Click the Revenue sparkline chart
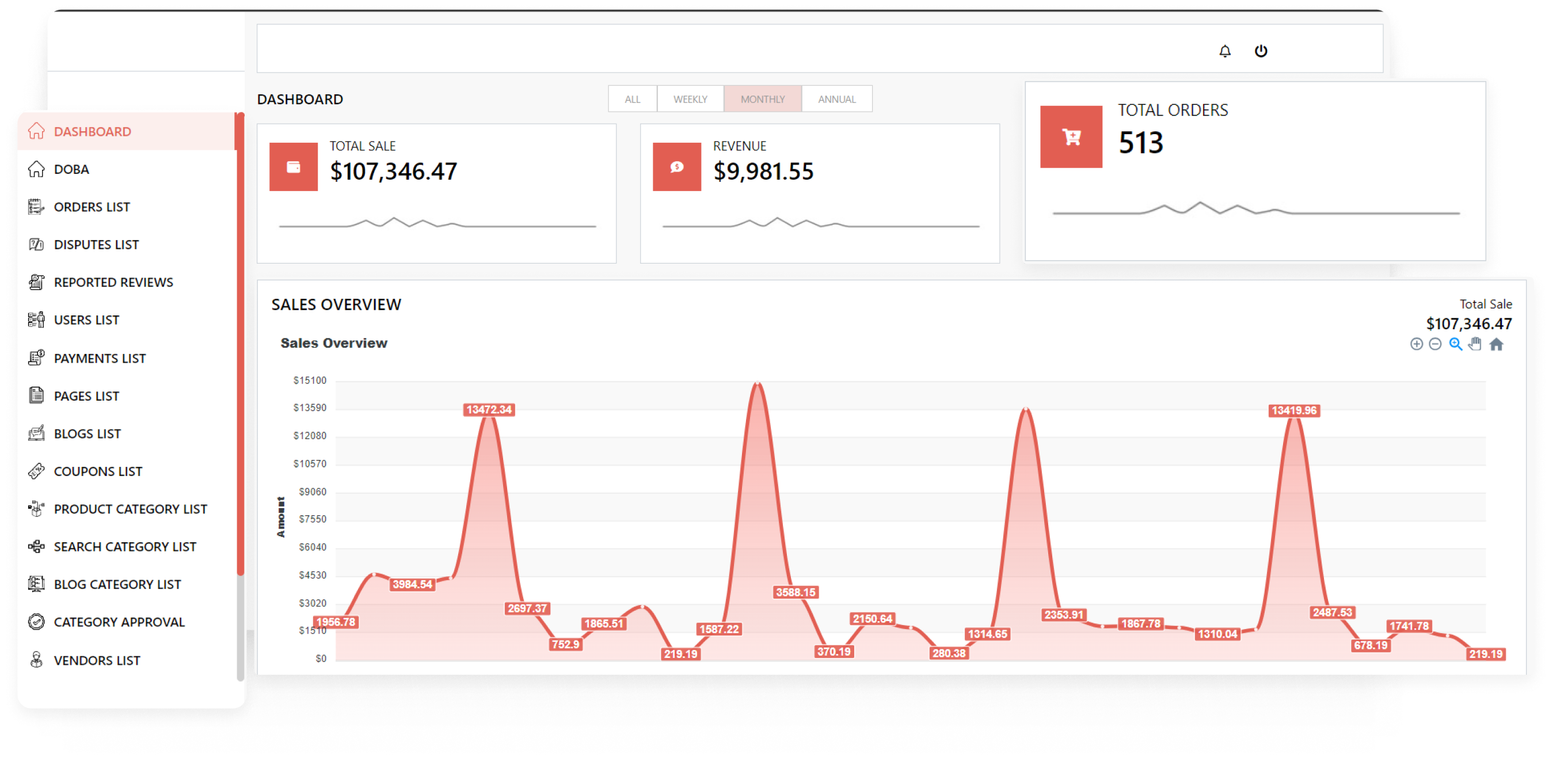 tap(820, 222)
